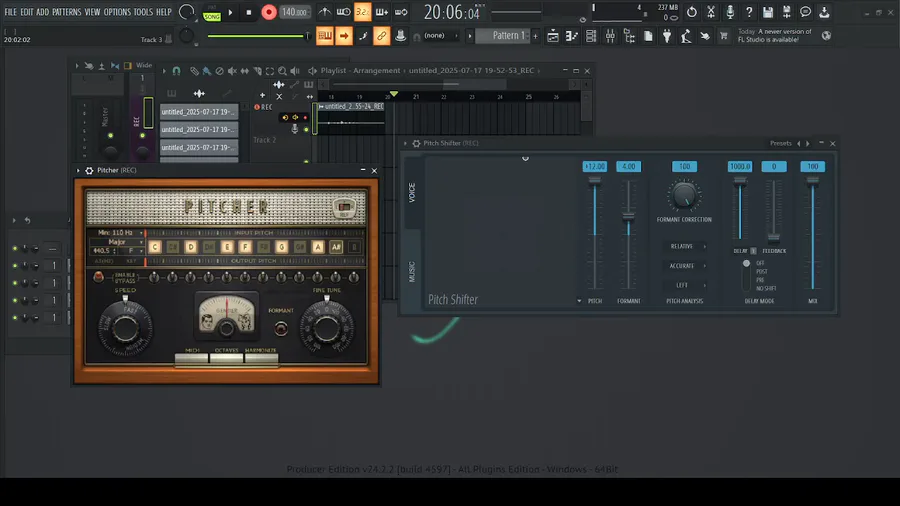Open the HELP menu
This screenshot has height=506, width=900.
(x=164, y=11)
